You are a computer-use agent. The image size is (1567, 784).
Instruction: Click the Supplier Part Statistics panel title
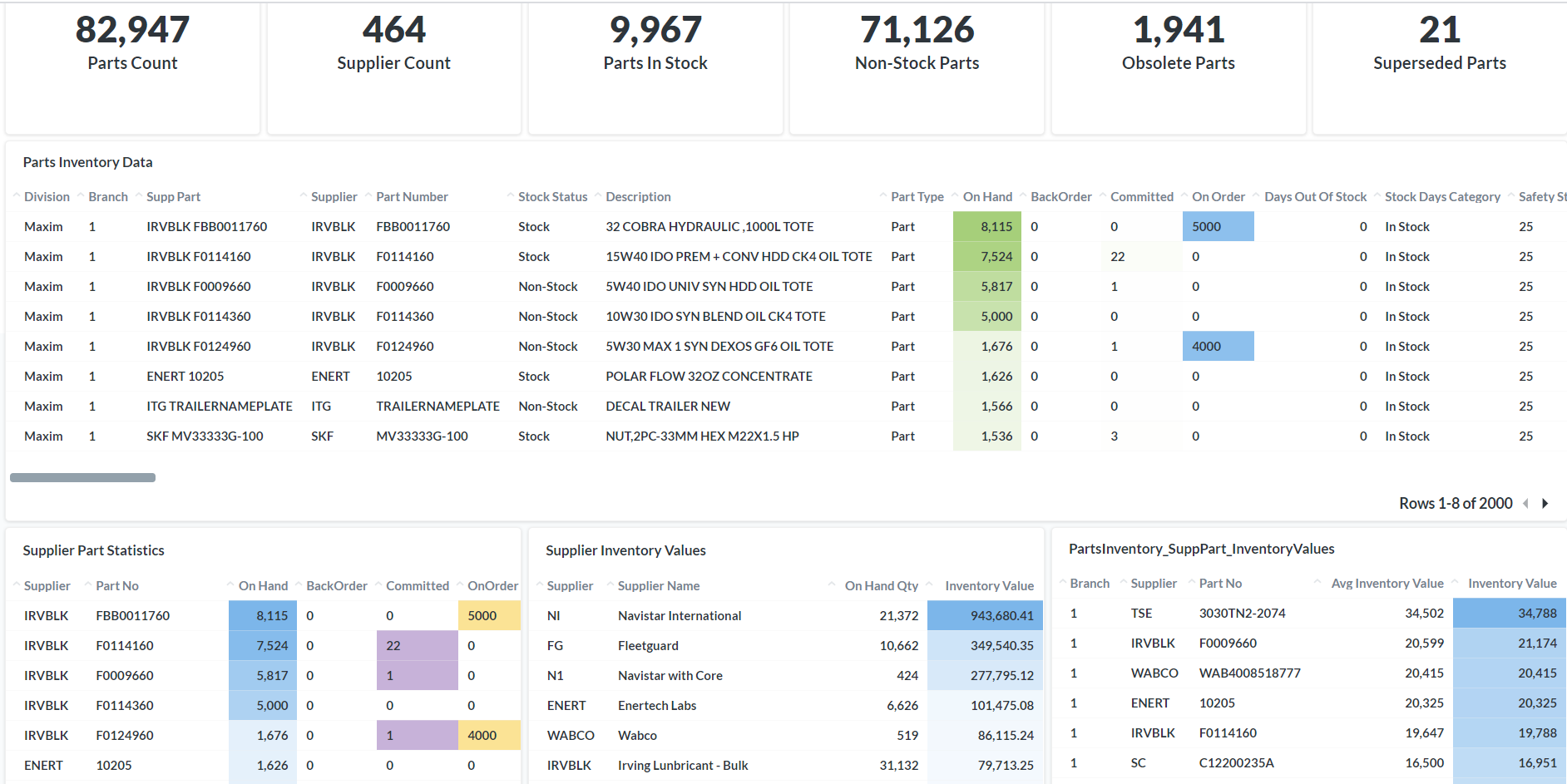click(x=93, y=550)
